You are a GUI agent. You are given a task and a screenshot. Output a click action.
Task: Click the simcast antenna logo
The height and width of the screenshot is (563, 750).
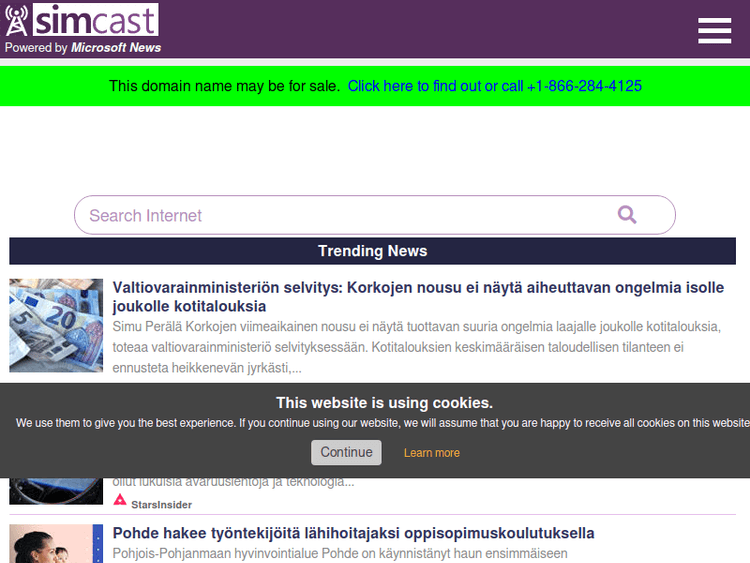(17, 20)
